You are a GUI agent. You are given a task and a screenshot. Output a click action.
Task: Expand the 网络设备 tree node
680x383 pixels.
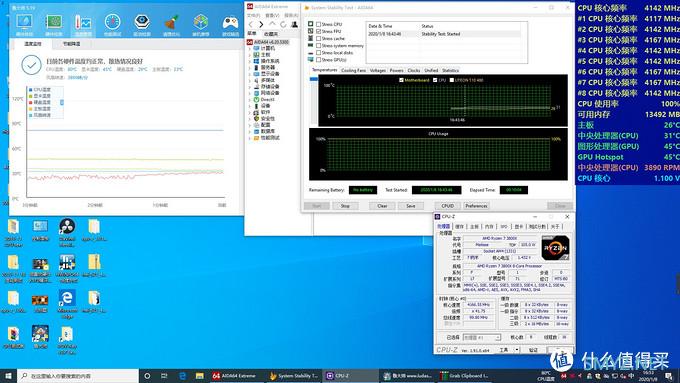[250, 93]
